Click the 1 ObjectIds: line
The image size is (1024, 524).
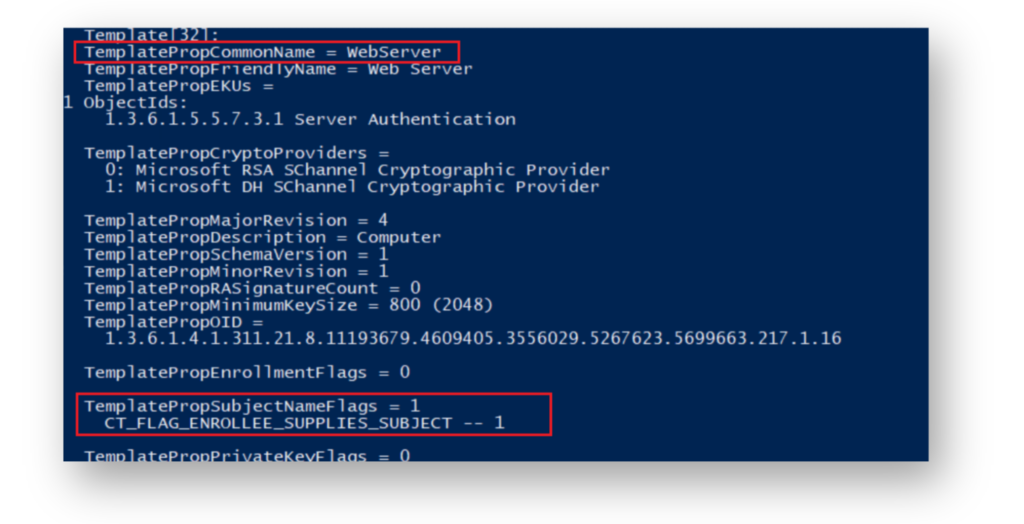coord(125,103)
